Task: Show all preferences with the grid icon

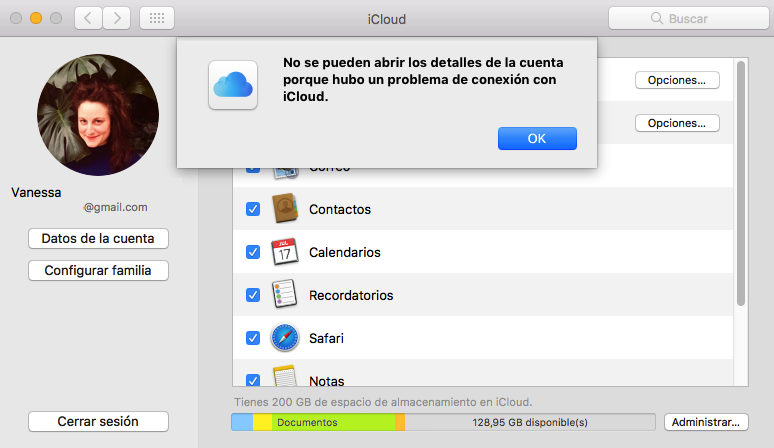Action: point(158,18)
